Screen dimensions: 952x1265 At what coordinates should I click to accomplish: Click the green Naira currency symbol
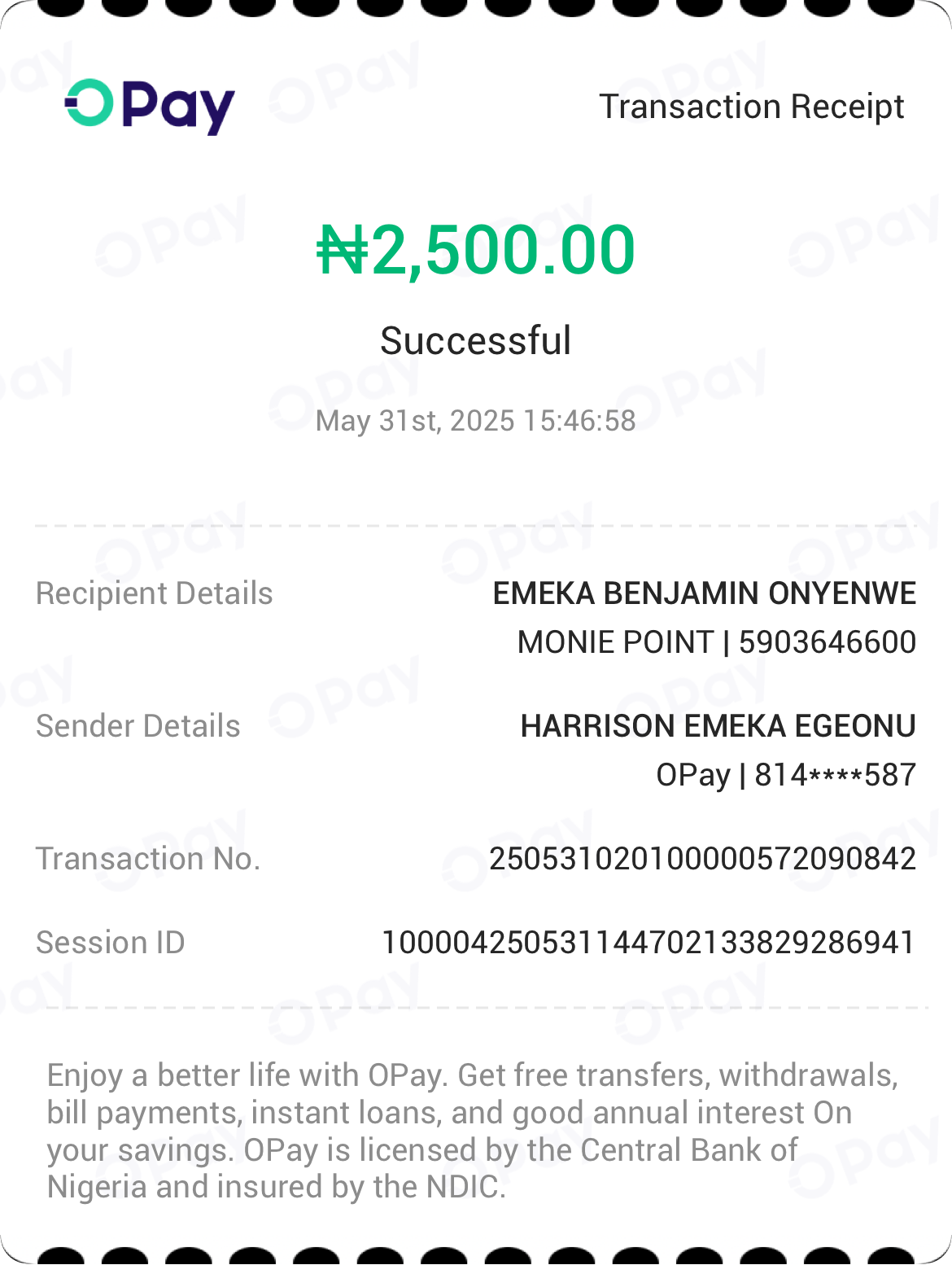coord(342,250)
